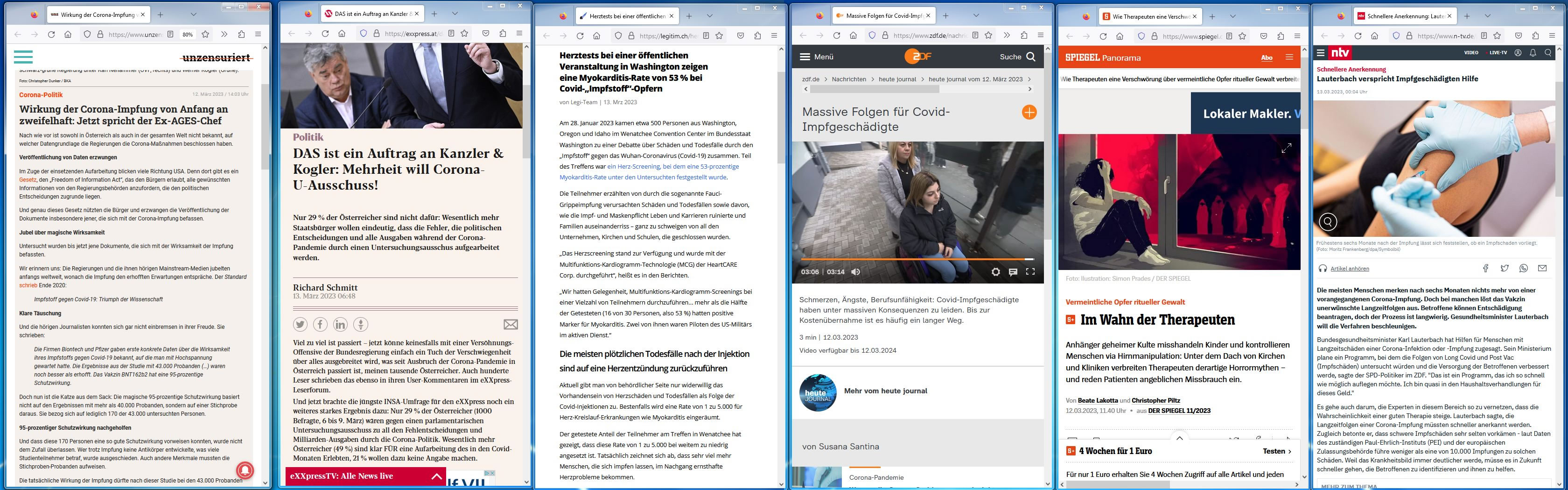1568x490 pixels.
Task: Open tab list dropdown in legitim.ch window
Action: [710, 16]
